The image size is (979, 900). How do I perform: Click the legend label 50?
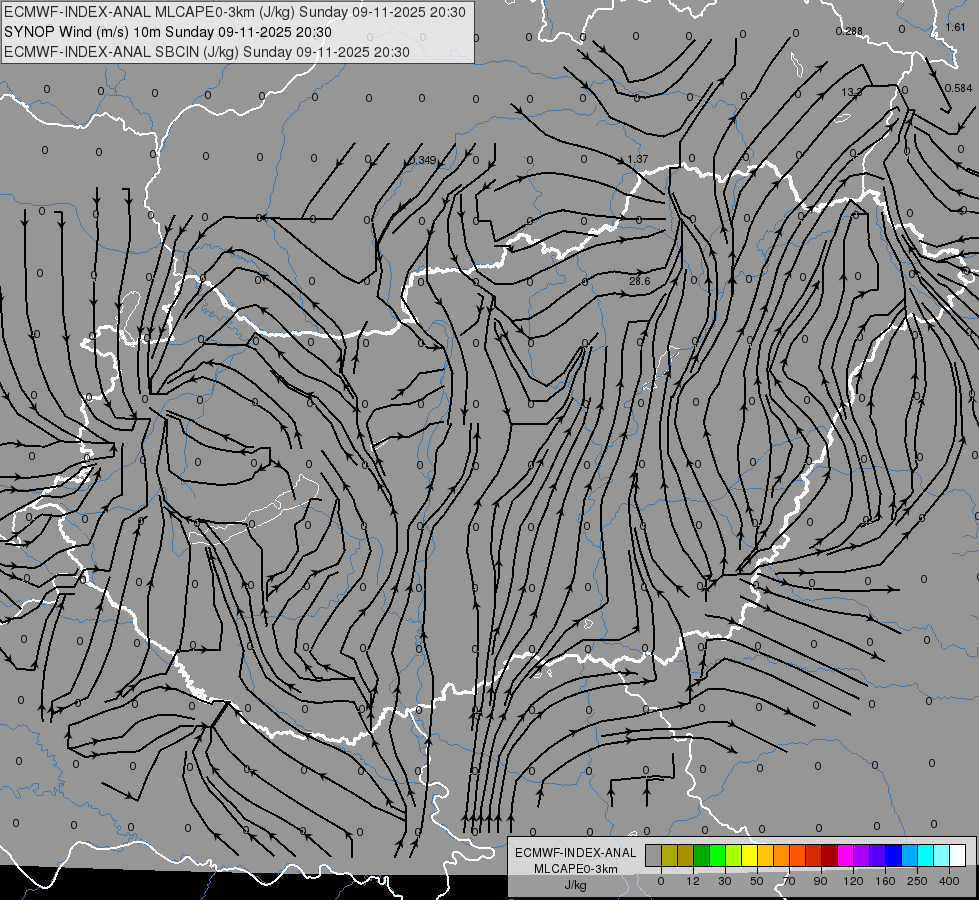pyautogui.click(x=757, y=881)
